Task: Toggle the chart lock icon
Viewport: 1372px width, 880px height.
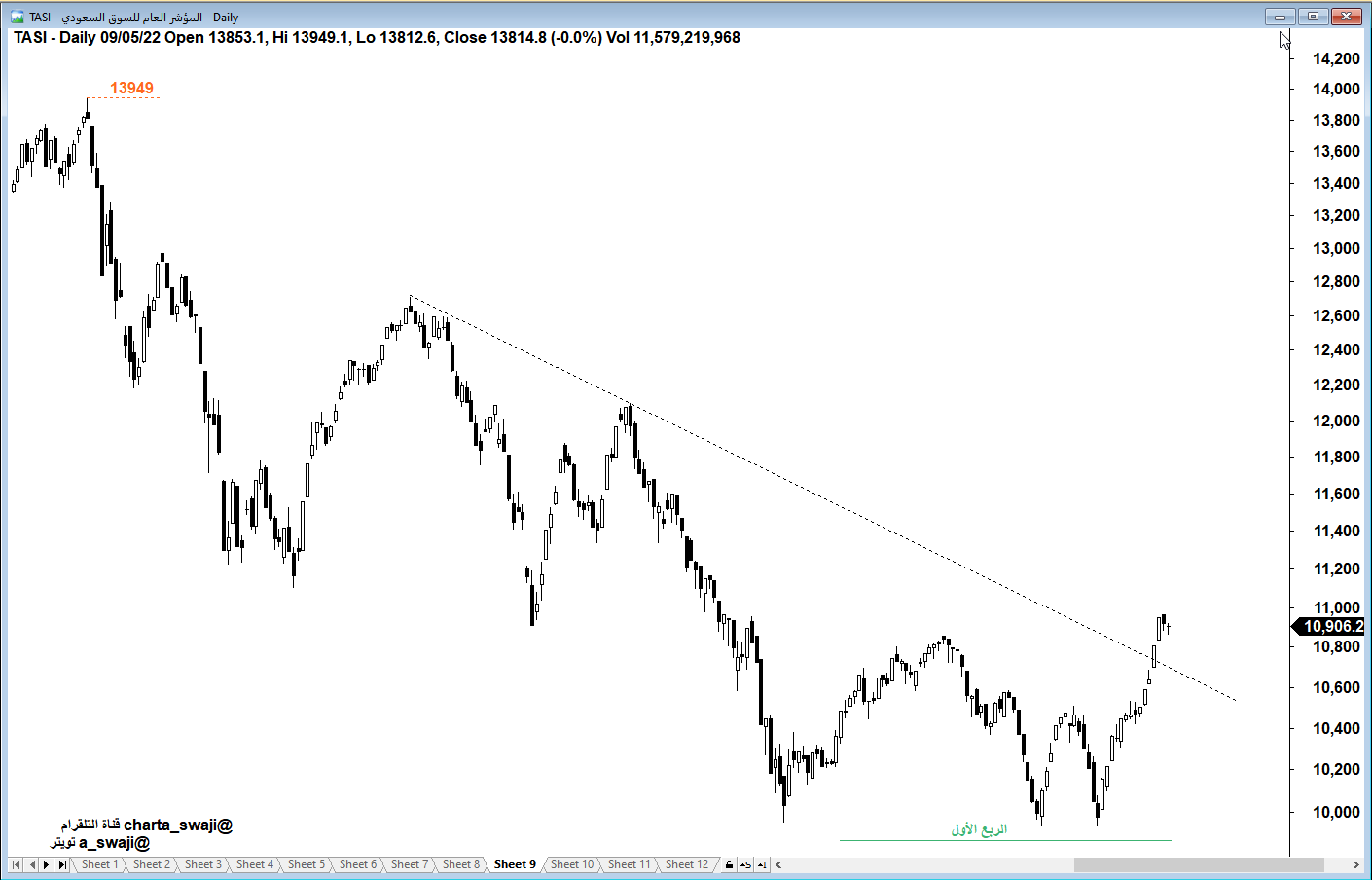Action: point(729,864)
